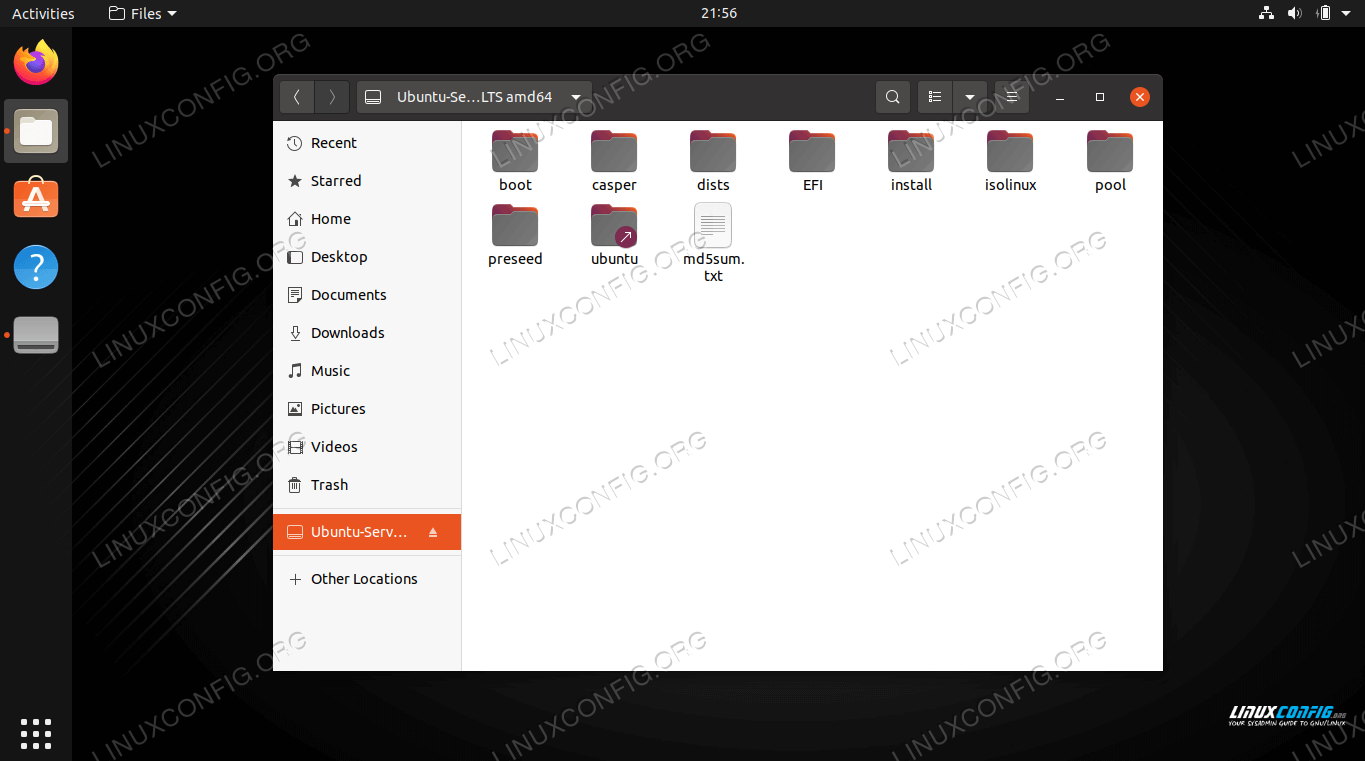Click the volume icon in top bar

1295,13
